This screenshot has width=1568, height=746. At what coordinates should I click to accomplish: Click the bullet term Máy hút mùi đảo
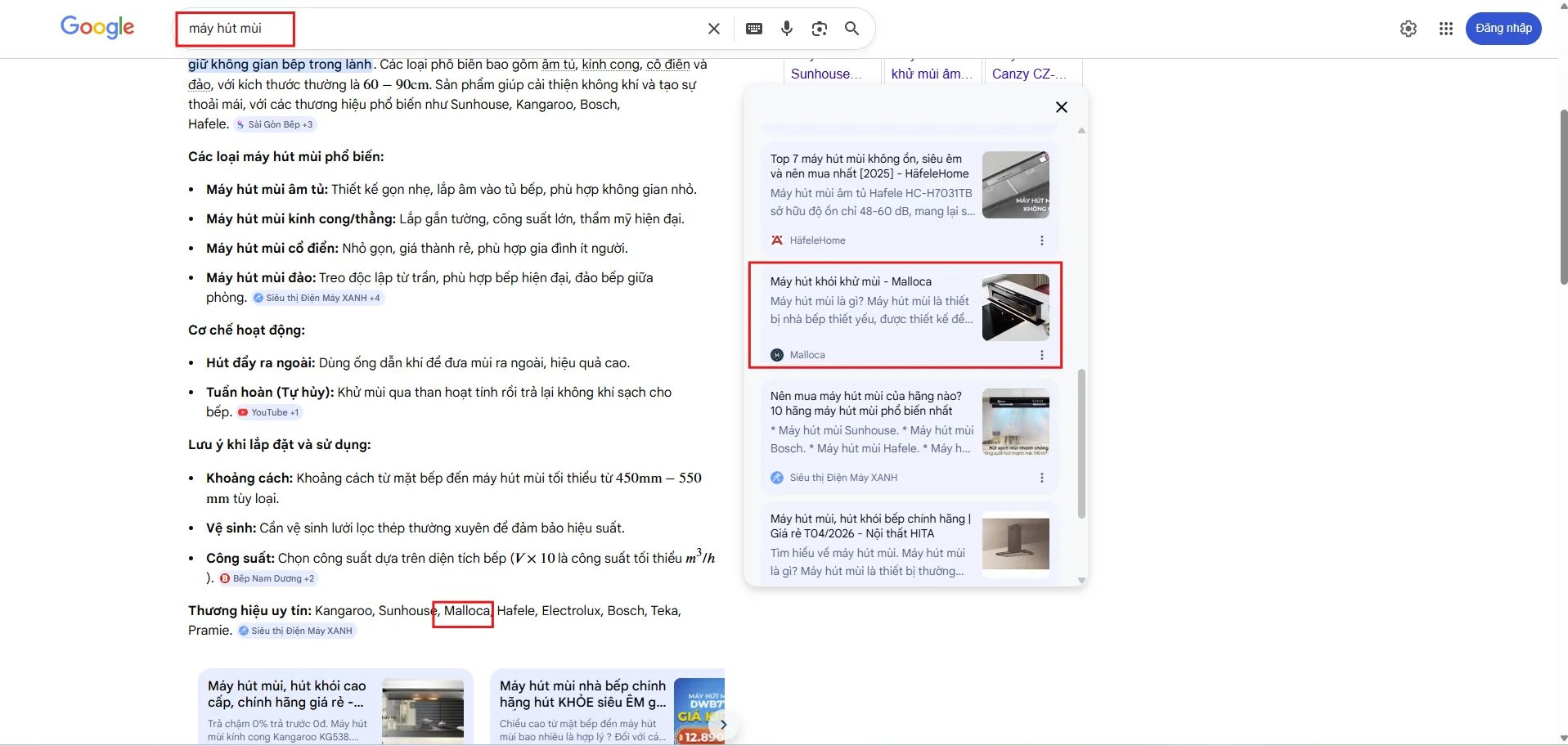[x=261, y=278]
